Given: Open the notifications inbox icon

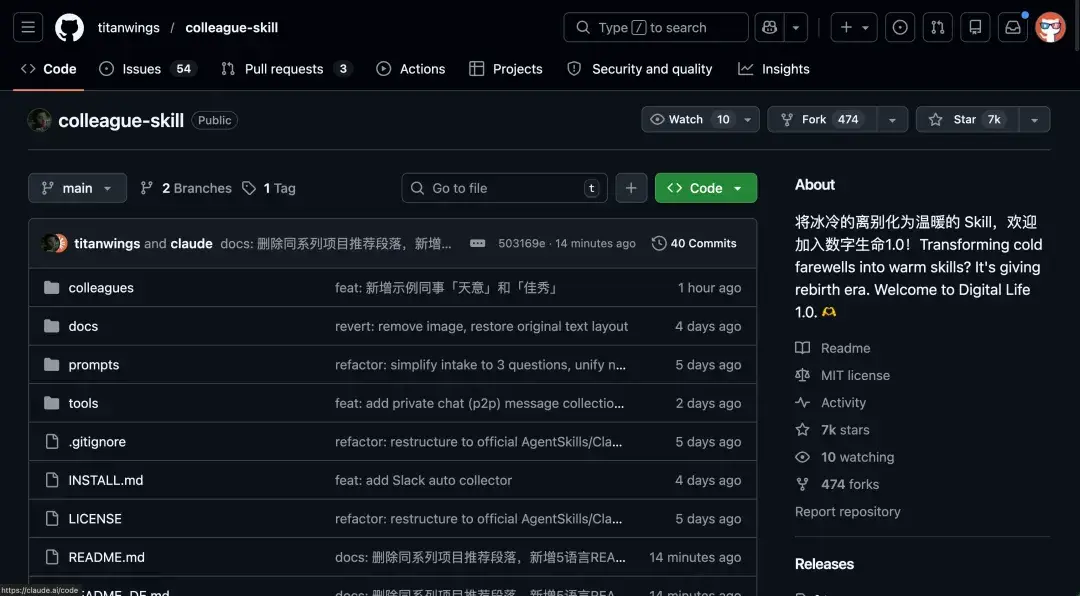Looking at the screenshot, I should pos(1013,28).
